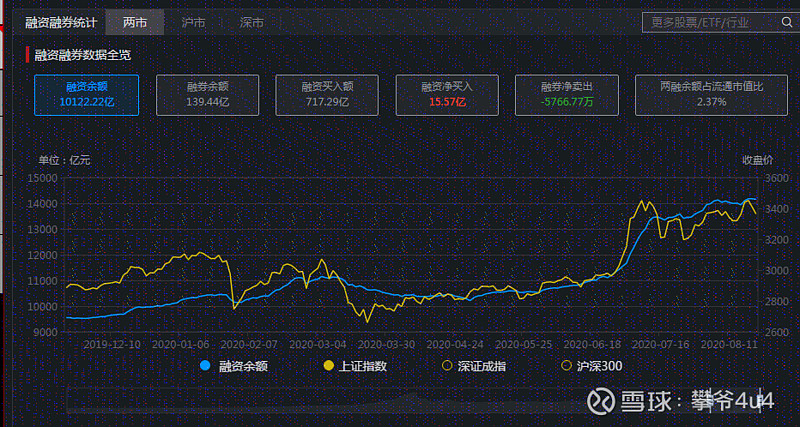This screenshot has width=800, height=427.
Task: Enable 沪深300 legend series
Action: point(592,366)
